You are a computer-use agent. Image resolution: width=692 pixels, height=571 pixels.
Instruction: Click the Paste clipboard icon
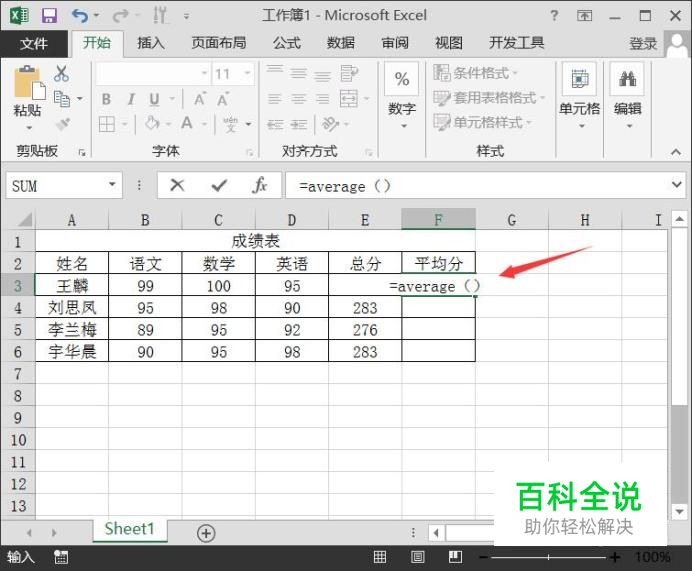(30, 83)
